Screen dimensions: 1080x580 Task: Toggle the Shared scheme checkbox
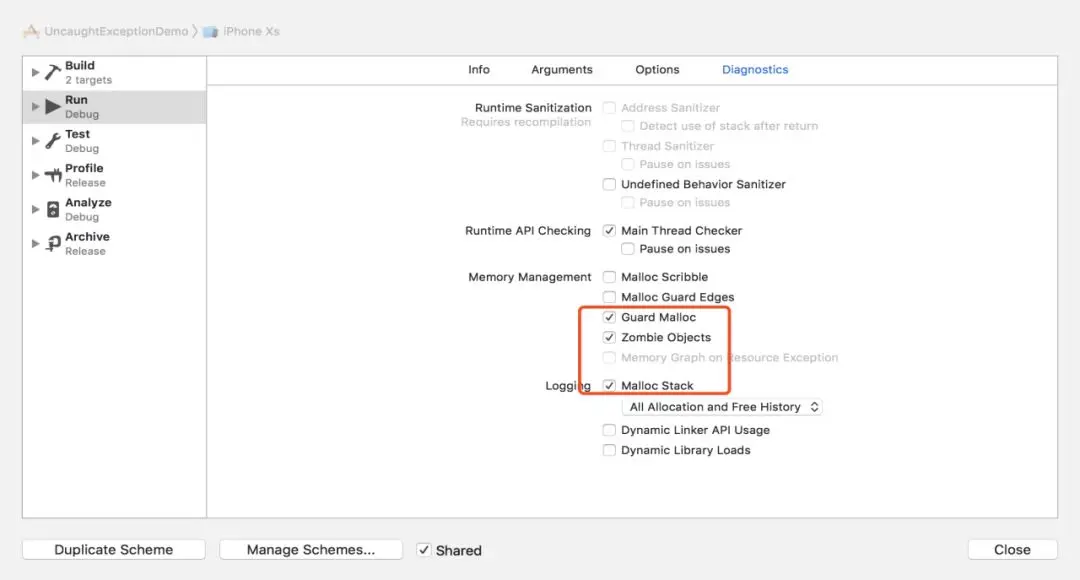[424, 549]
